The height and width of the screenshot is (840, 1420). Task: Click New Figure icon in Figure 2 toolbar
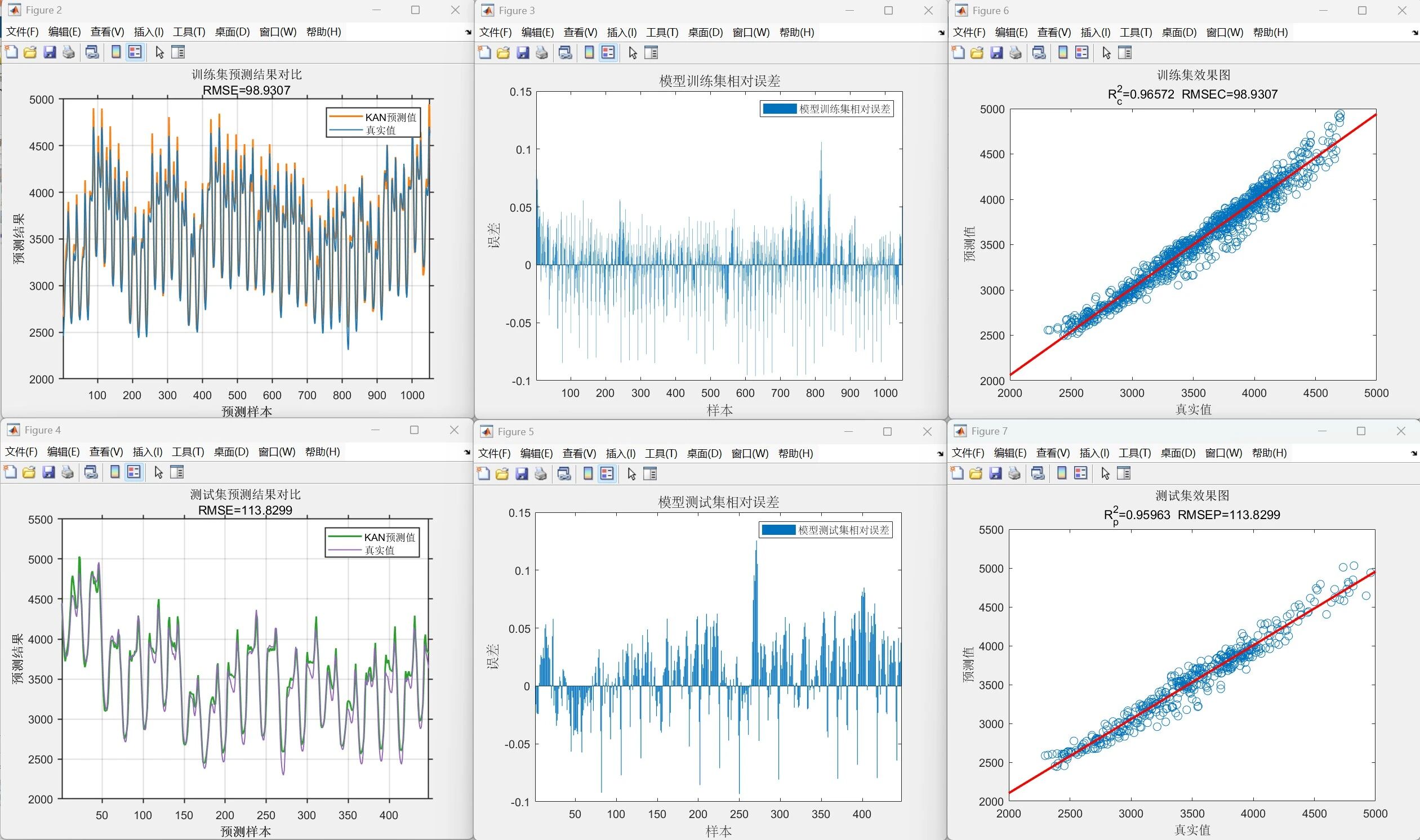coord(11,53)
